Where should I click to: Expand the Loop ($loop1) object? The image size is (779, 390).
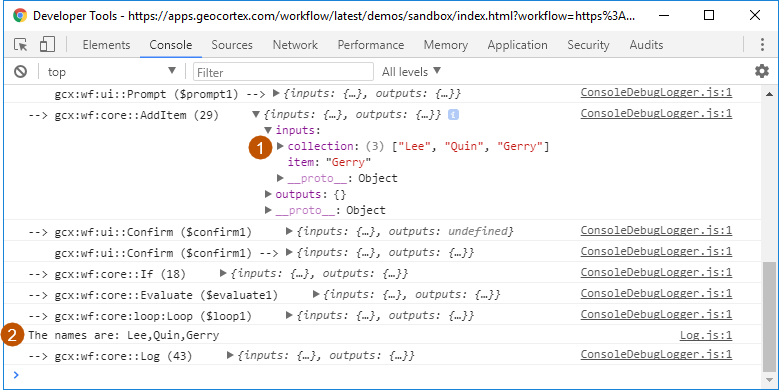pyautogui.click(x=289, y=315)
